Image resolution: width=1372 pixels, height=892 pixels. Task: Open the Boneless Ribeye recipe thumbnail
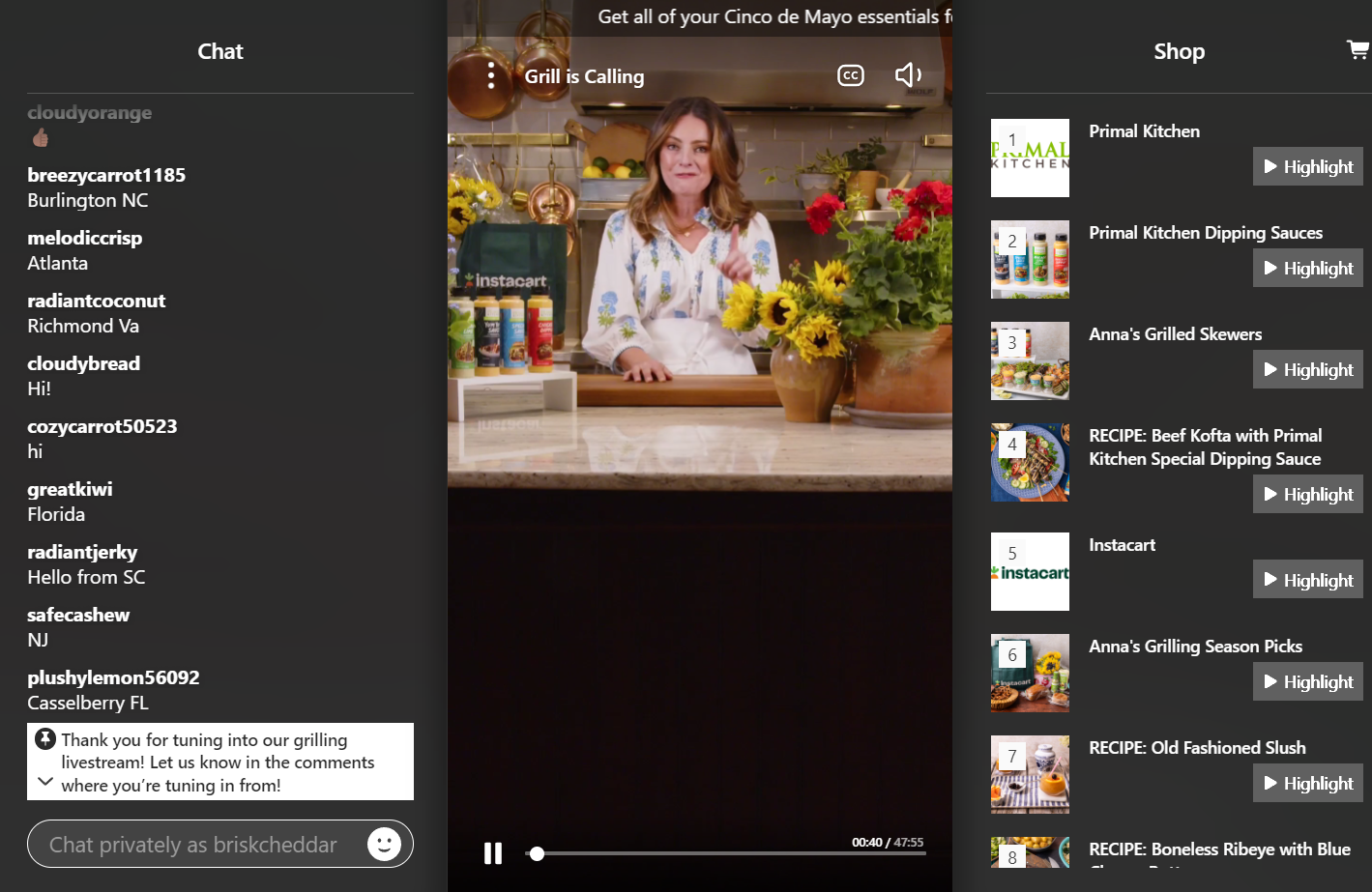[1030, 852]
